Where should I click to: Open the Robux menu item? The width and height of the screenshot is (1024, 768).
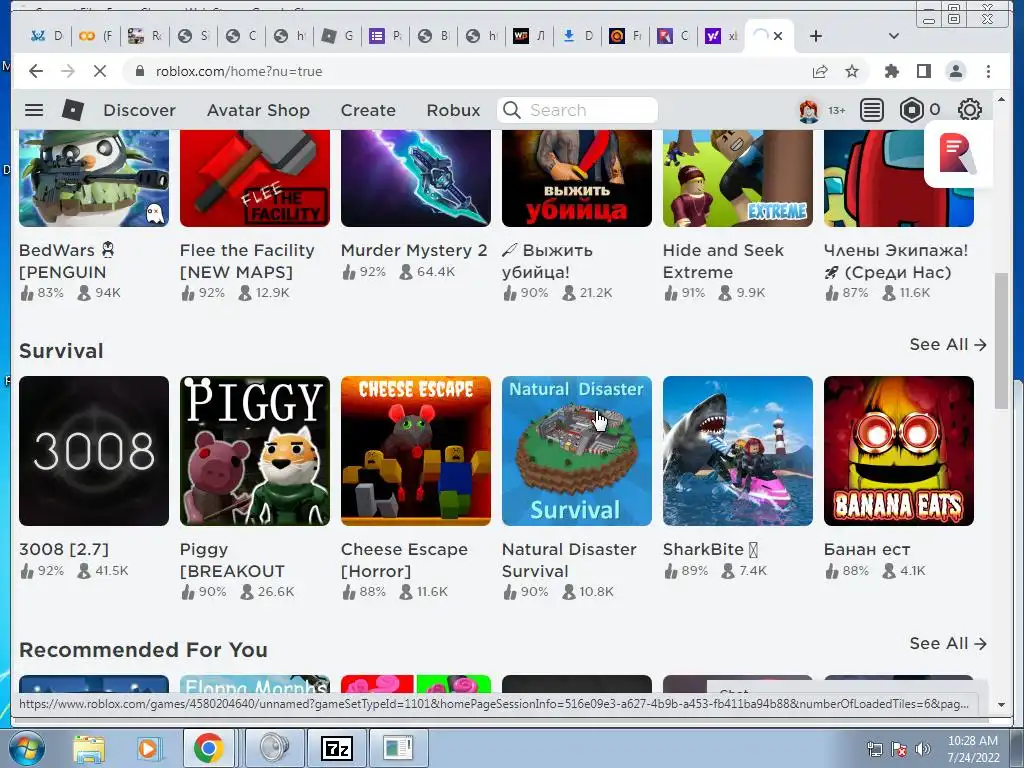click(x=453, y=110)
